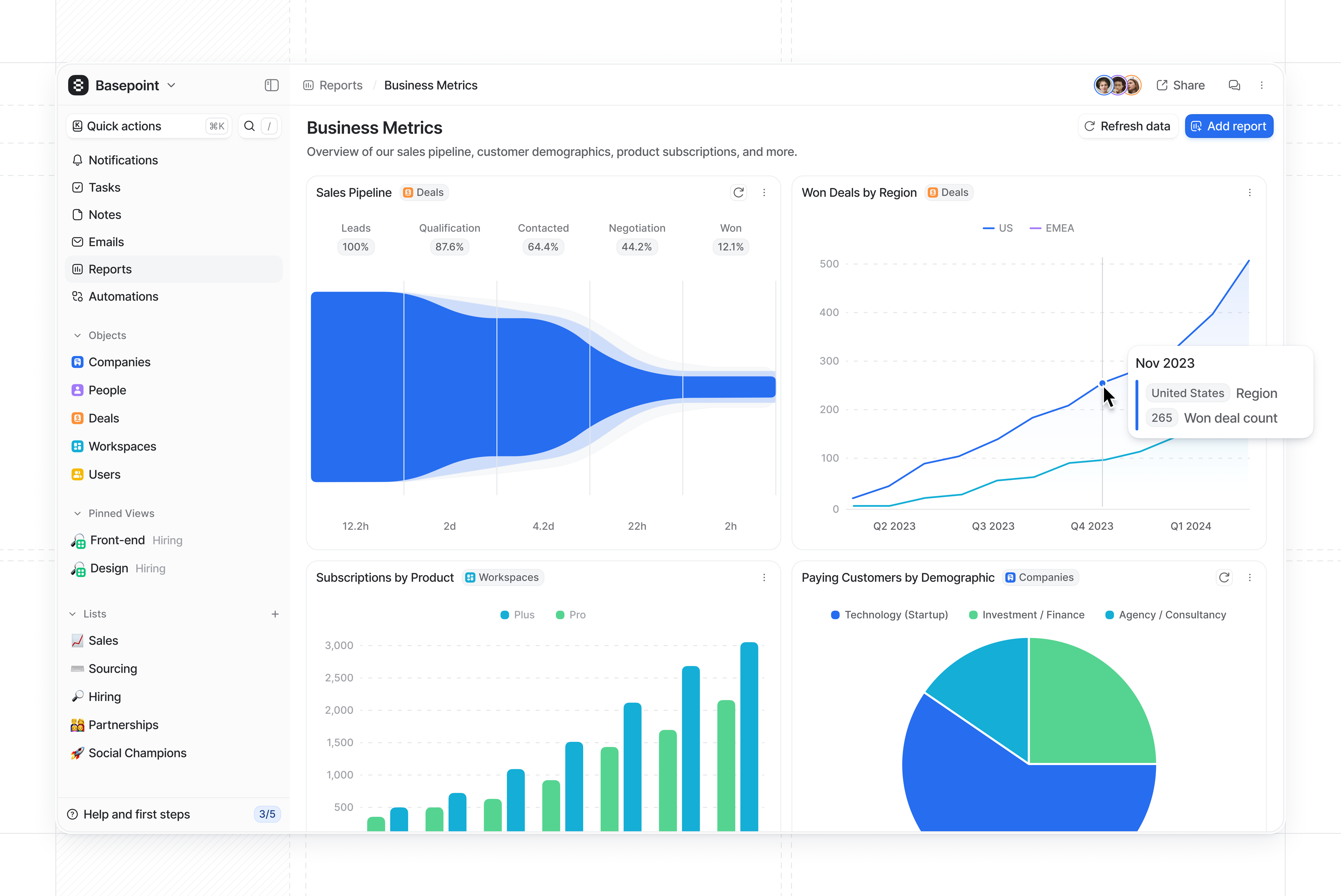Click the Add report button

click(x=1229, y=126)
